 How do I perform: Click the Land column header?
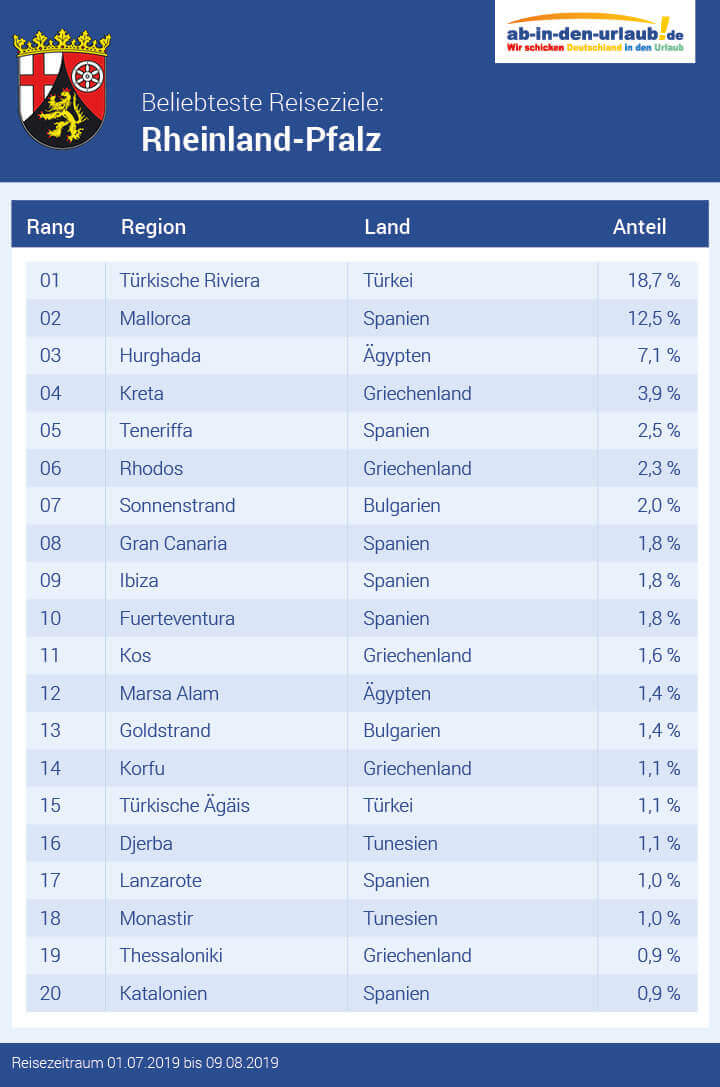click(x=387, y=227)
